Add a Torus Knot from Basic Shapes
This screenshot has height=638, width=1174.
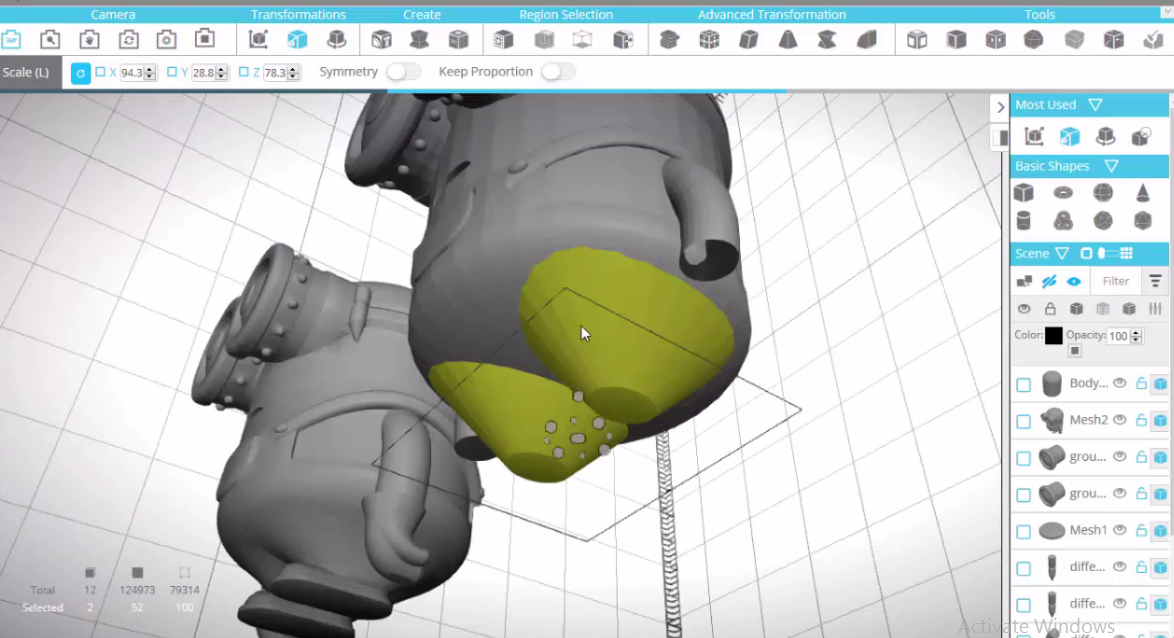coord(1063,221)
